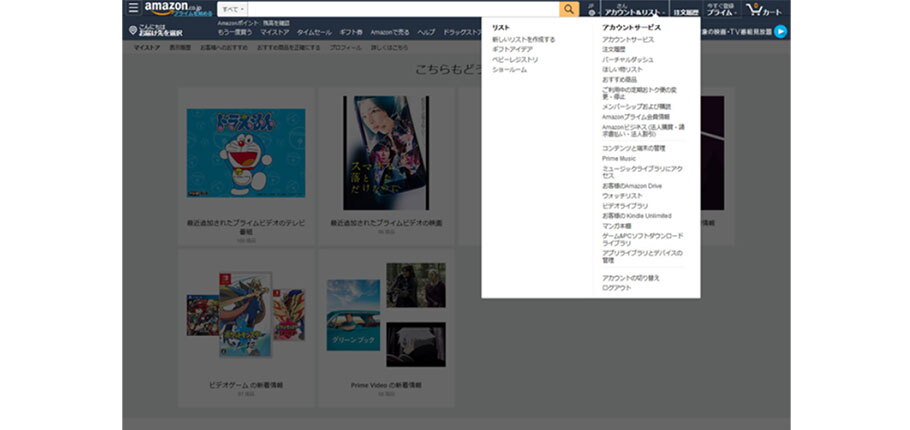The width and height of the screenshot is (910, 430).
Task: Open ギフトアイデア in list menu
Action: coord(512,49)
